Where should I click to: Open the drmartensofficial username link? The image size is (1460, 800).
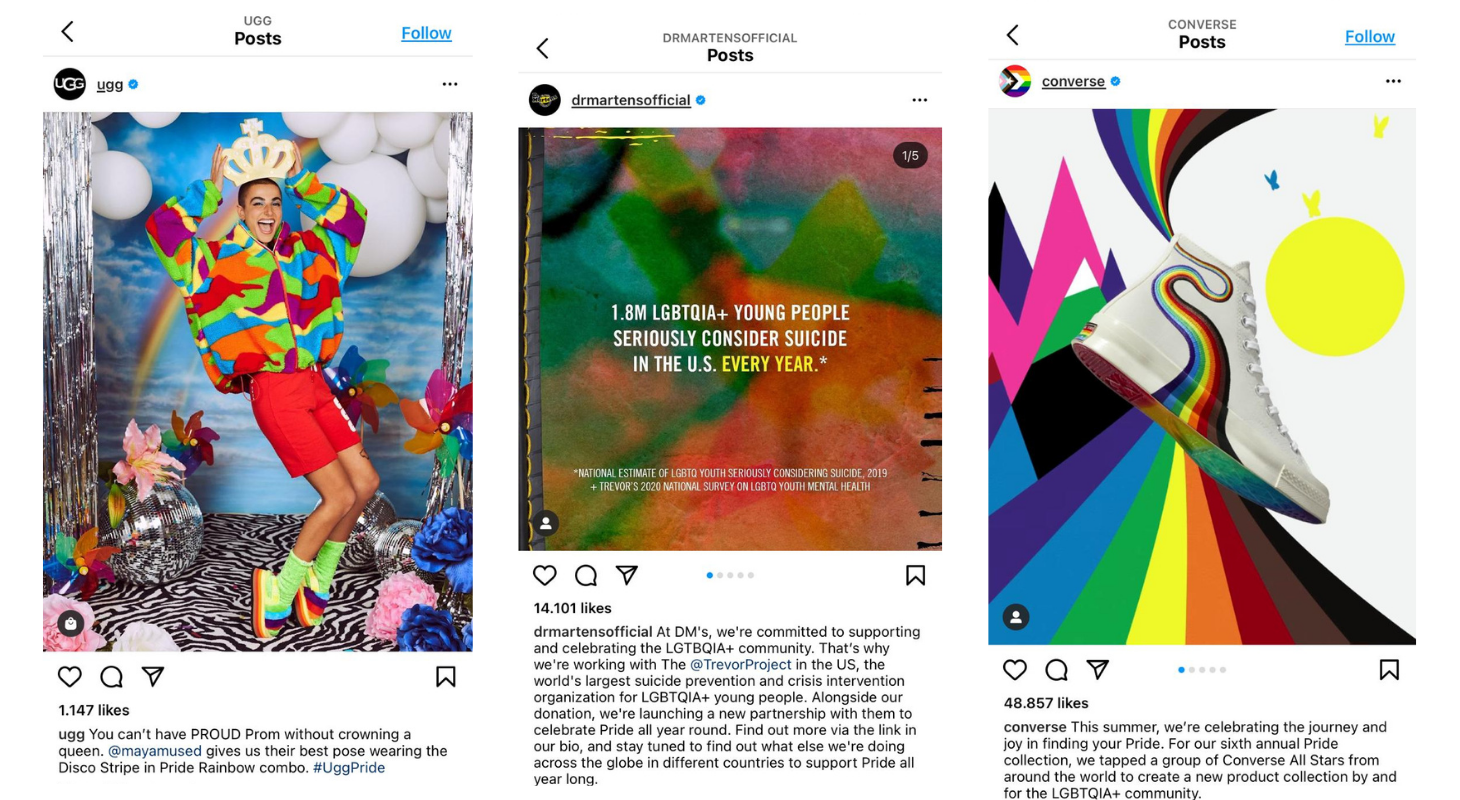[x=631, y=100]
